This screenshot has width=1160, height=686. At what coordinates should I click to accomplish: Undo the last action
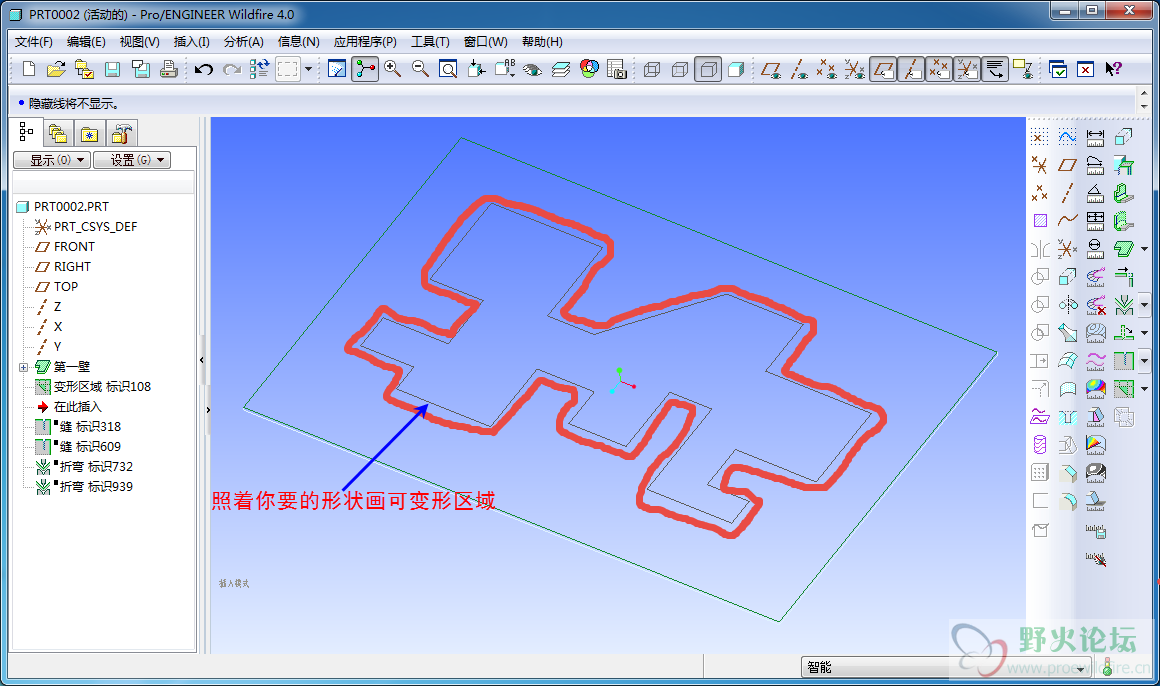tap(203, 70)
